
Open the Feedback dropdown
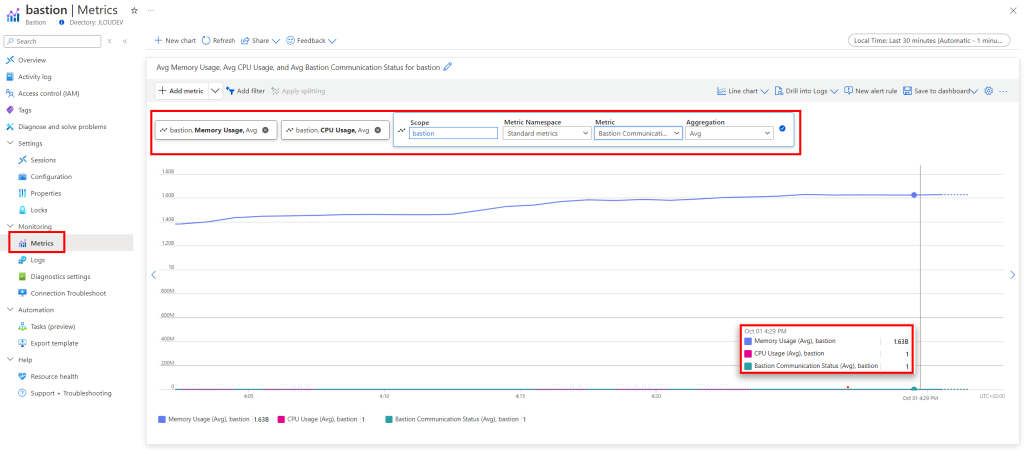[311, 40]
